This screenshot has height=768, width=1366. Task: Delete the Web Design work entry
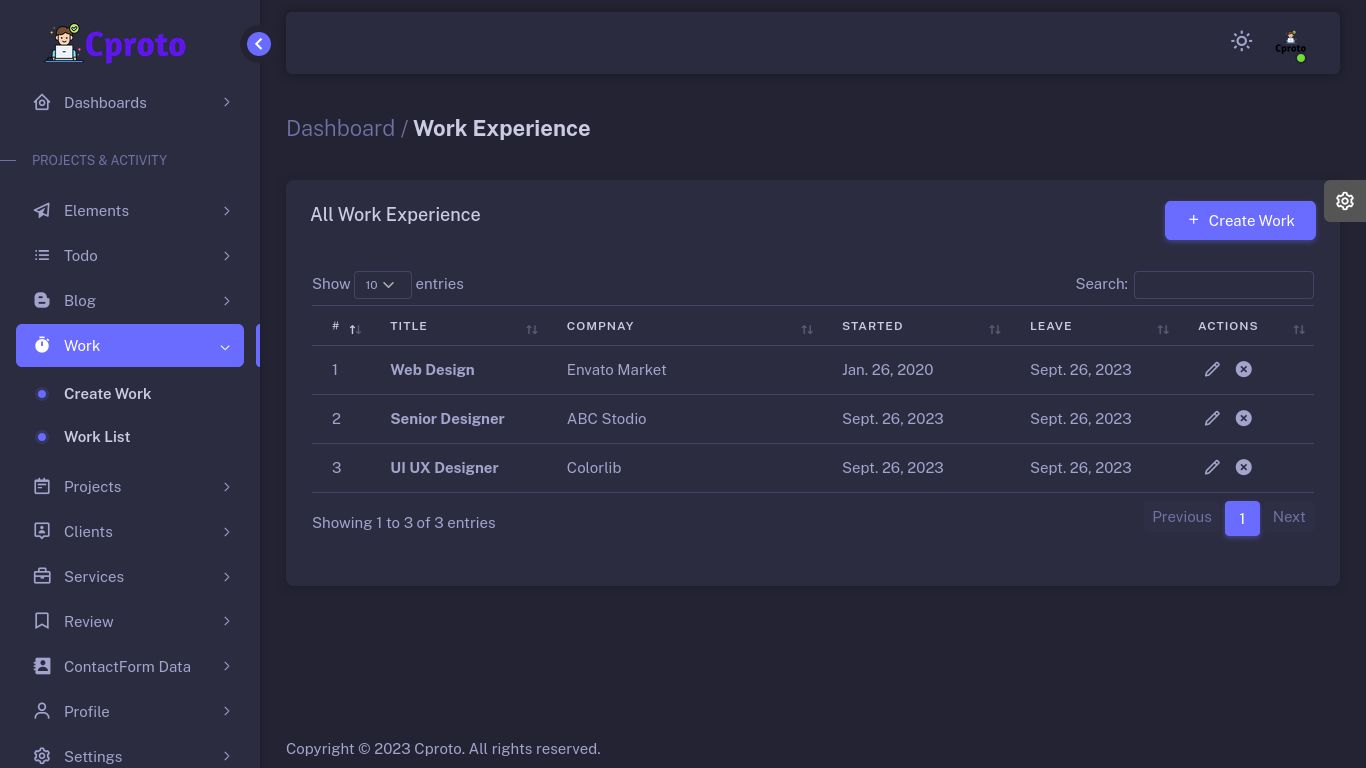click(x=1243, y=369)
